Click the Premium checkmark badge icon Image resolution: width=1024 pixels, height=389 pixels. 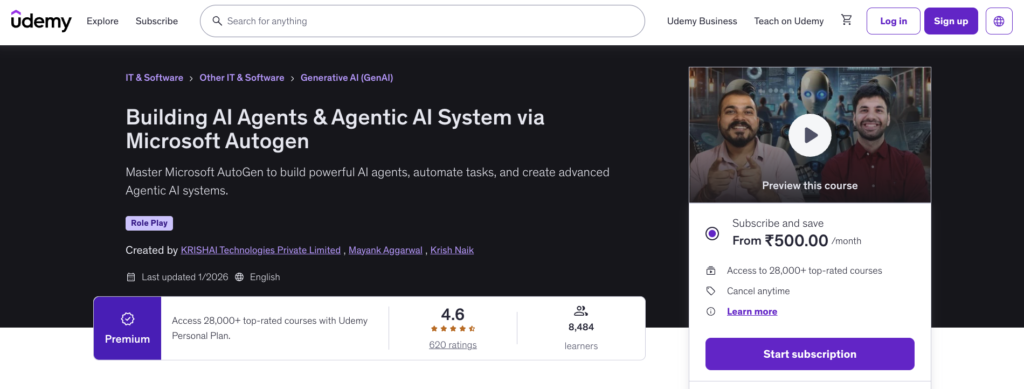(127, 319)
